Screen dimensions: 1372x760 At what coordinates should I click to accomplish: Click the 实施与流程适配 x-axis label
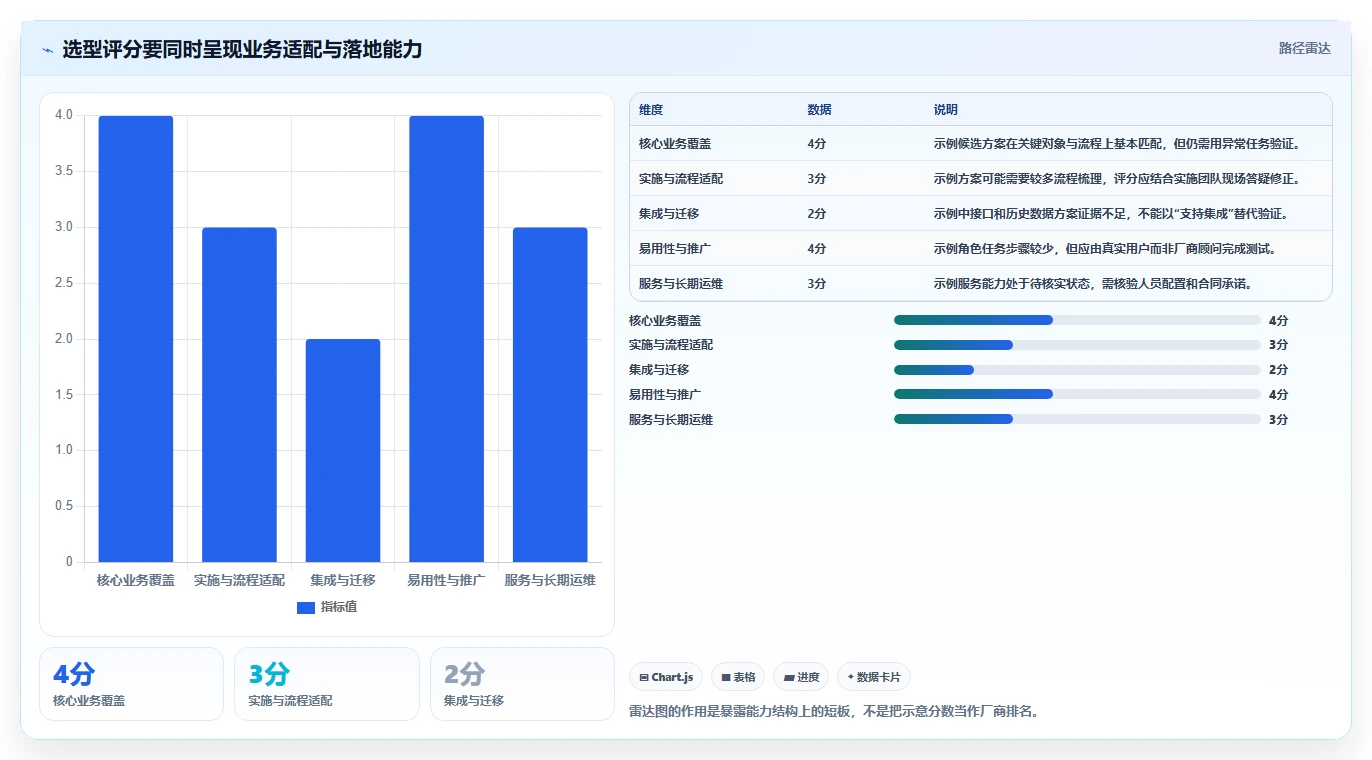239,580
